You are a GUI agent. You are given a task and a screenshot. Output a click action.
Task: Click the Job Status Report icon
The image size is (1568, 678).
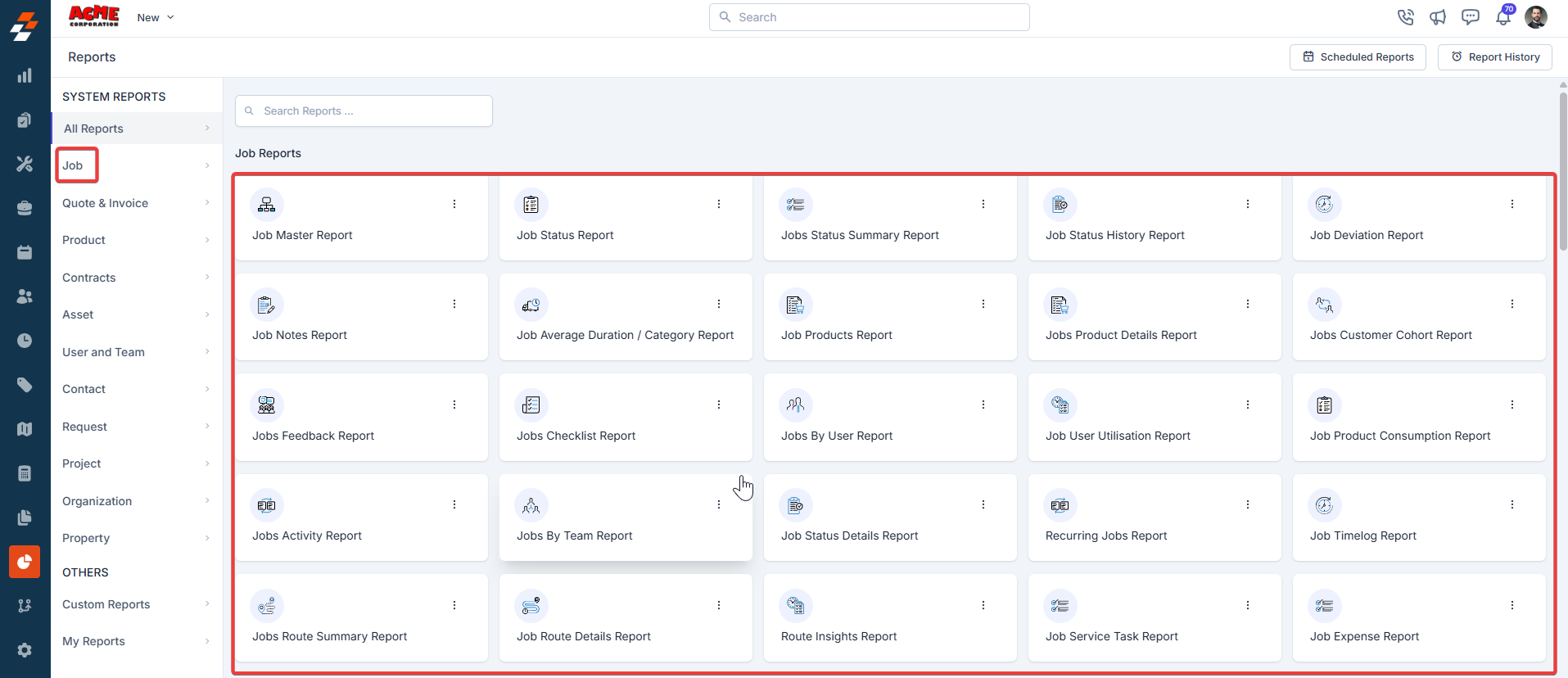click(531, 205)
